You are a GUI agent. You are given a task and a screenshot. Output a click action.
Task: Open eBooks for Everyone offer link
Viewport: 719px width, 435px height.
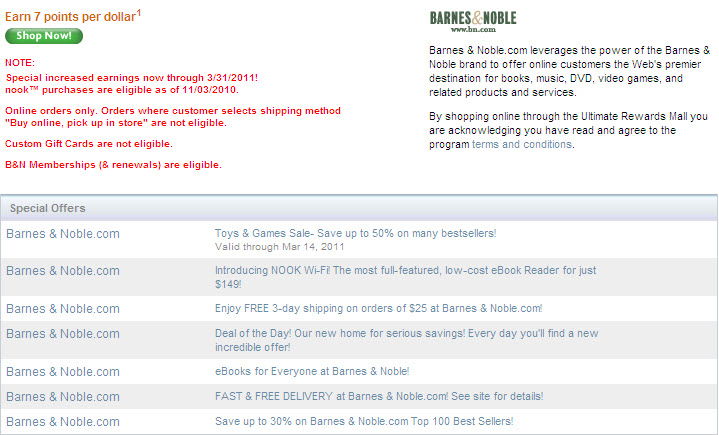point(312,371)
